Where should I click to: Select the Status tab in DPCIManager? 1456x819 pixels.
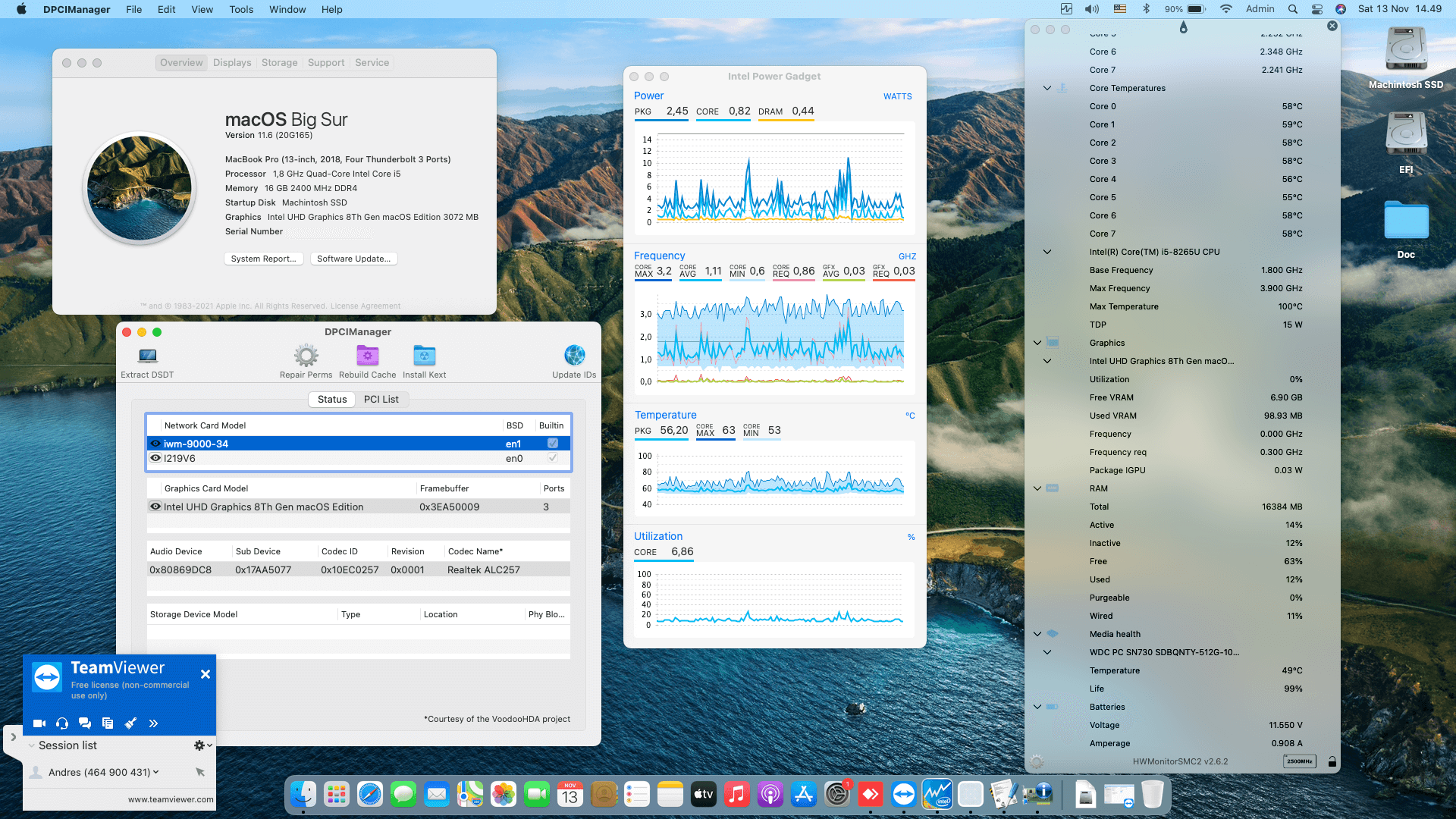click(332, 400)
